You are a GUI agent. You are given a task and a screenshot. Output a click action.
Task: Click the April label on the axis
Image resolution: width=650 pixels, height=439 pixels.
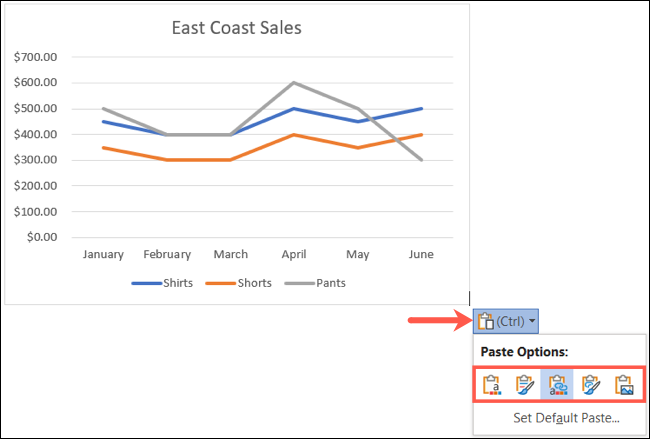pyautogui.click(x=294, y=254)
